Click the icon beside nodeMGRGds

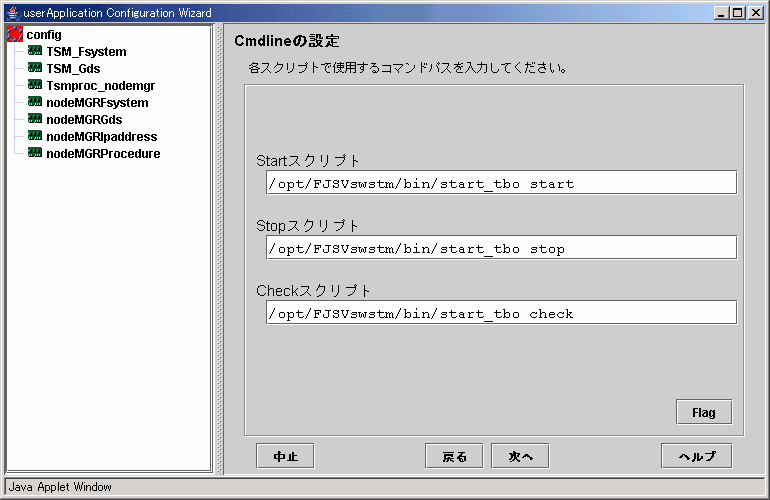coord(35,118)
